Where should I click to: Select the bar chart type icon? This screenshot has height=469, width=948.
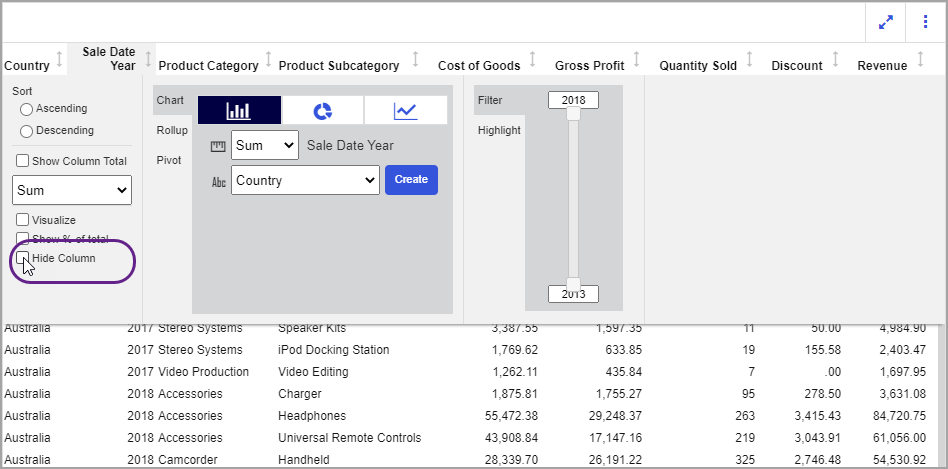coord(239,110)
